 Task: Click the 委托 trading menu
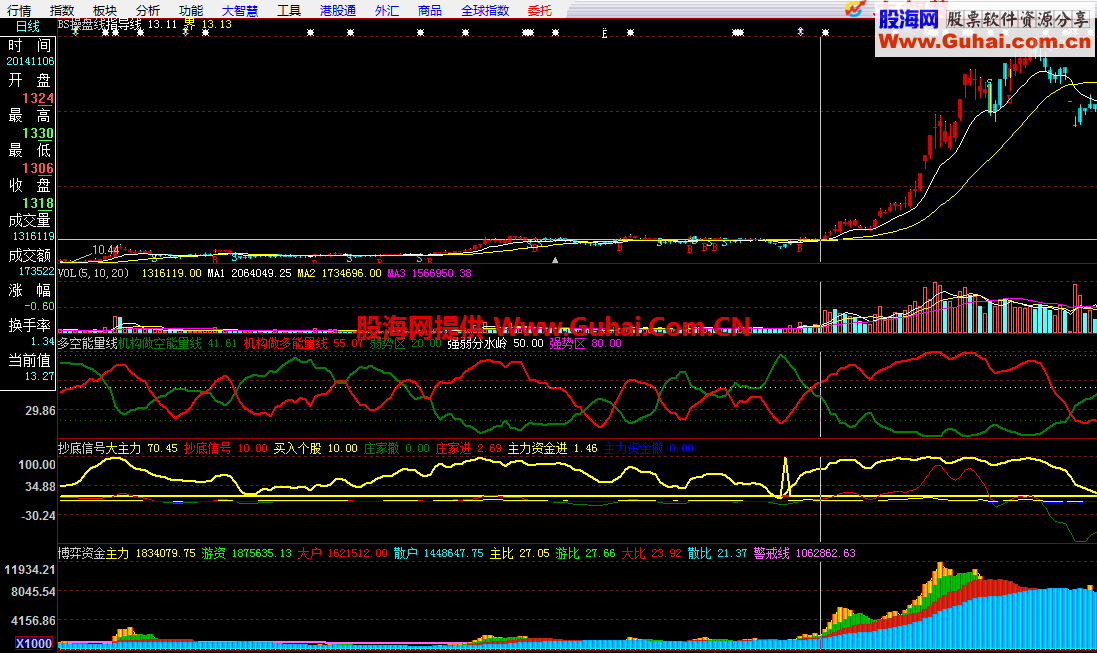539,10
